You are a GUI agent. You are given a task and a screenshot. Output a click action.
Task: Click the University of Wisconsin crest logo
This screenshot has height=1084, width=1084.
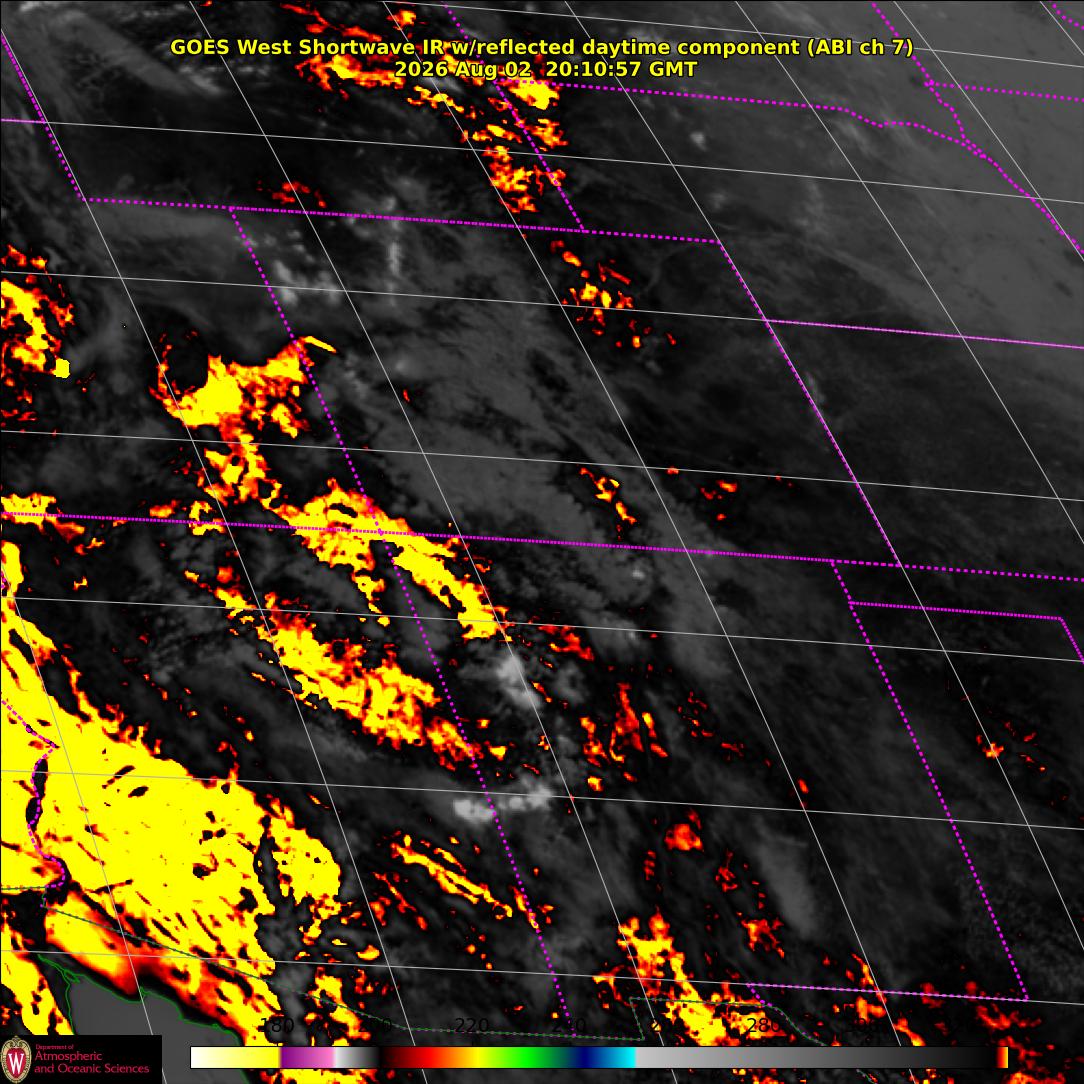[x=15, y=1058]
